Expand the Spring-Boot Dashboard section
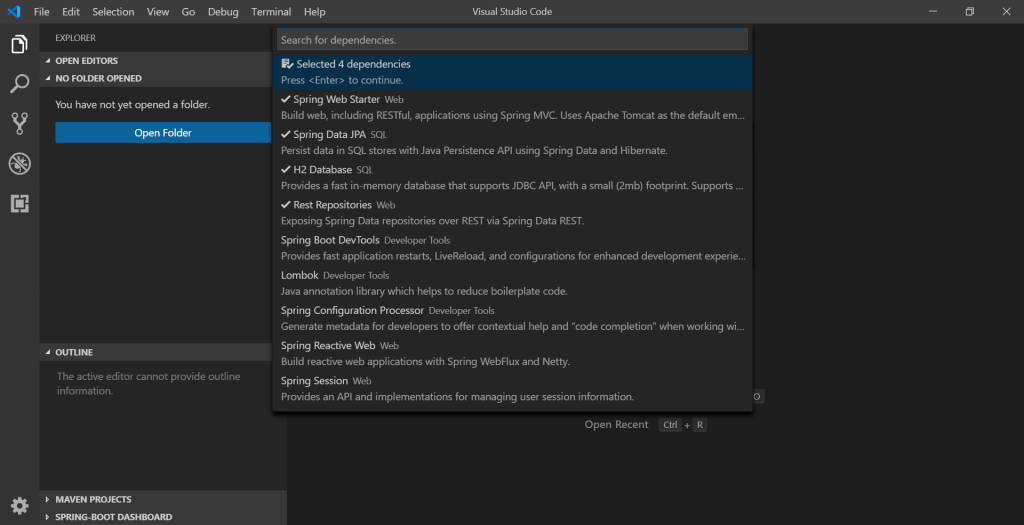Viewport: 1024px width, 525px height. [x=163, y=517]
